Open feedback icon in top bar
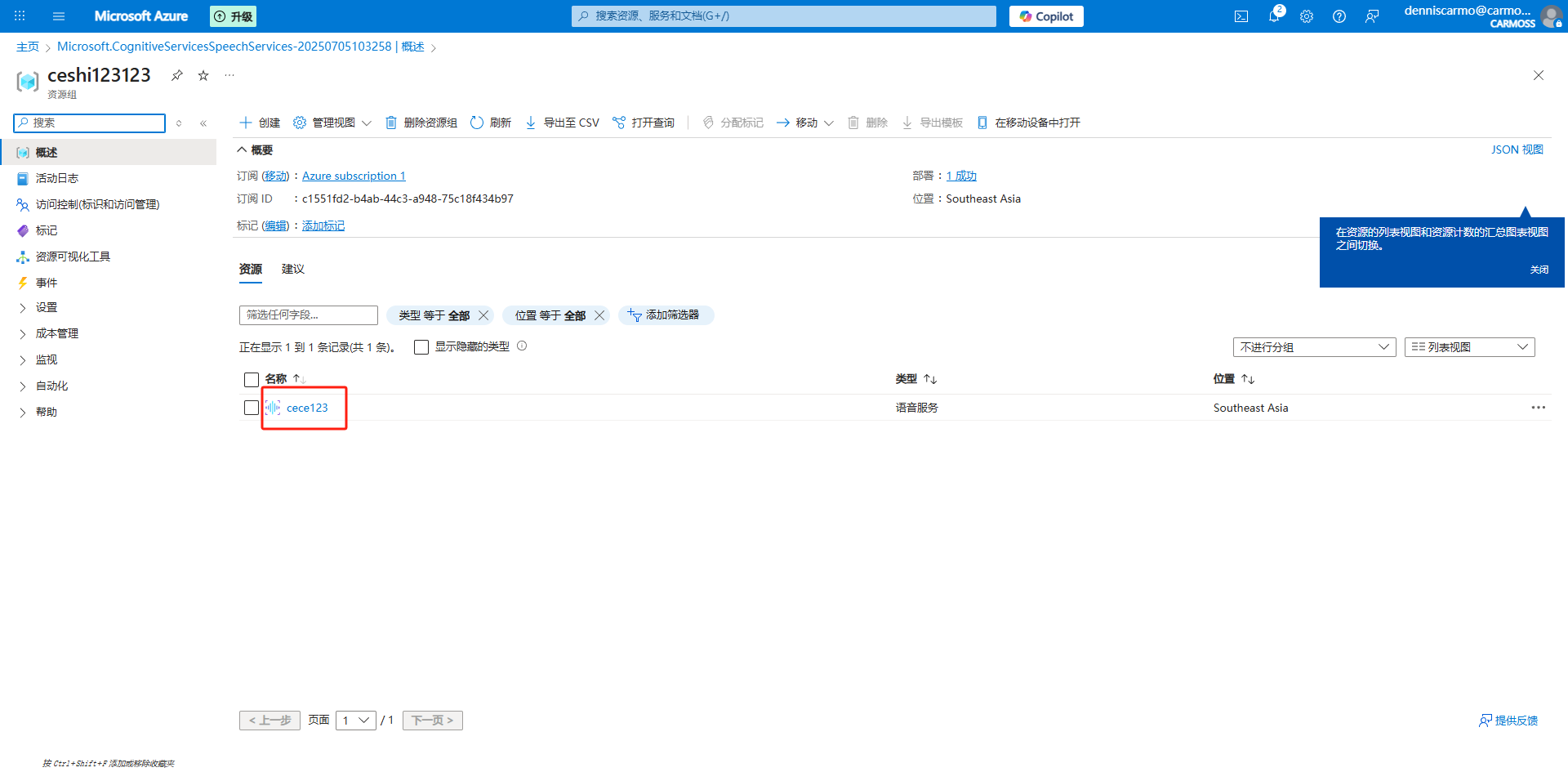 tap(1372, 16)
